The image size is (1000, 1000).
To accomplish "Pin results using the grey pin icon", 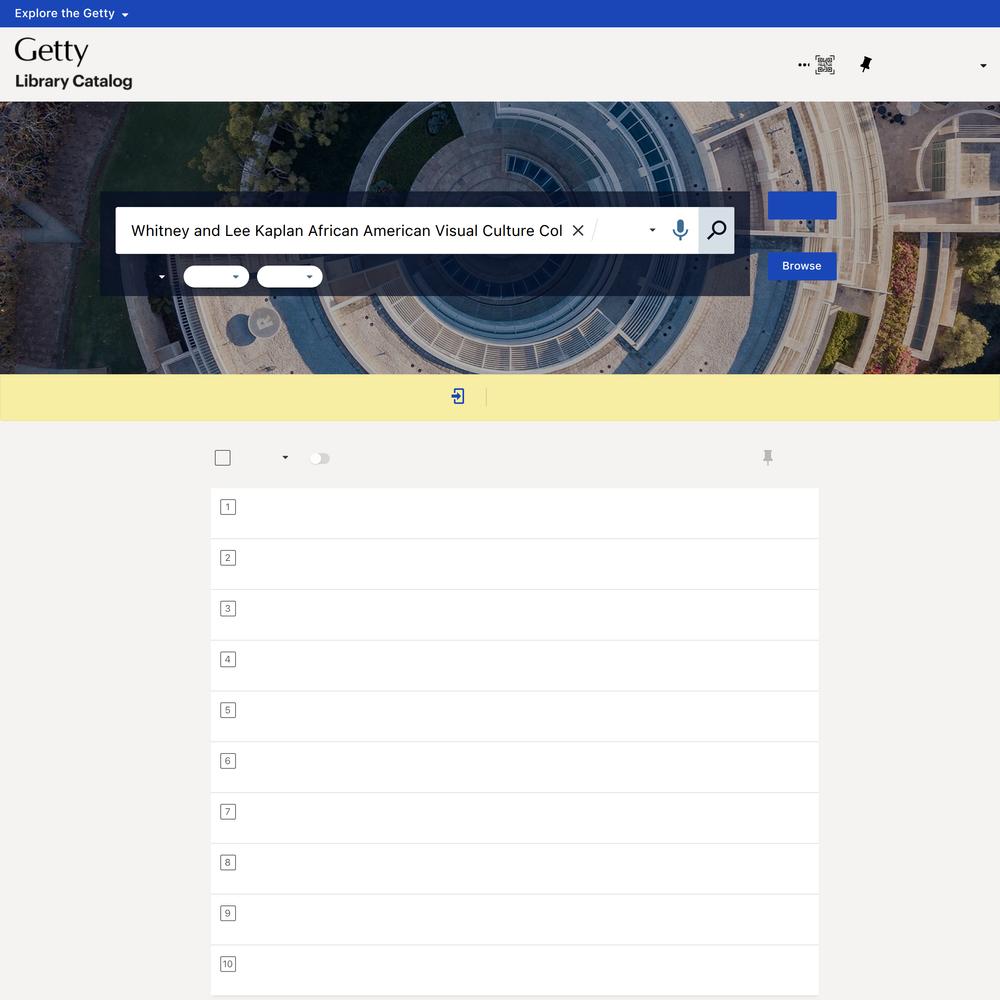I will (768, 457).
